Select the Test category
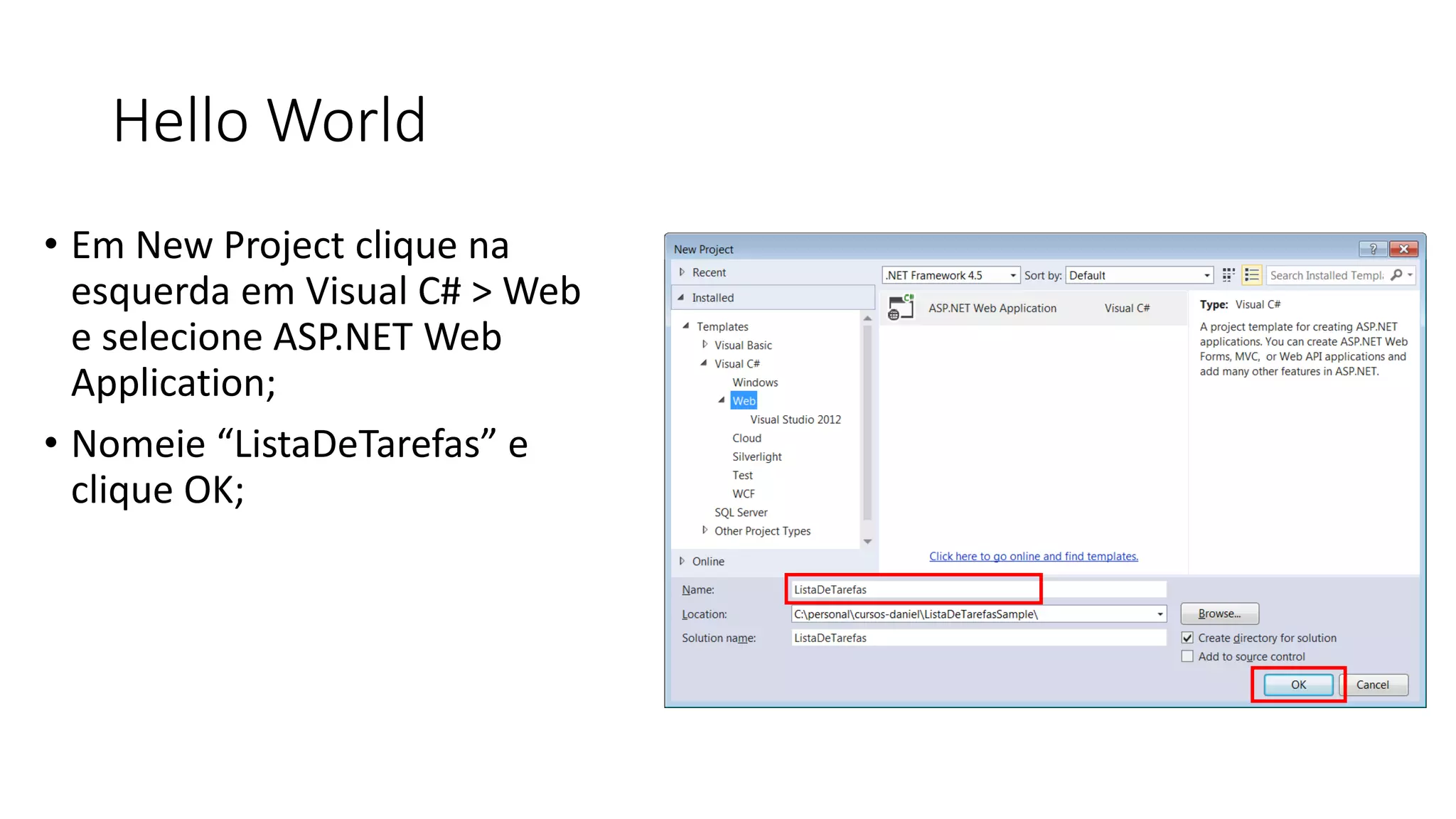Image resolution: width=1456 pixels, height=819 pixels. tap(742, 475)
